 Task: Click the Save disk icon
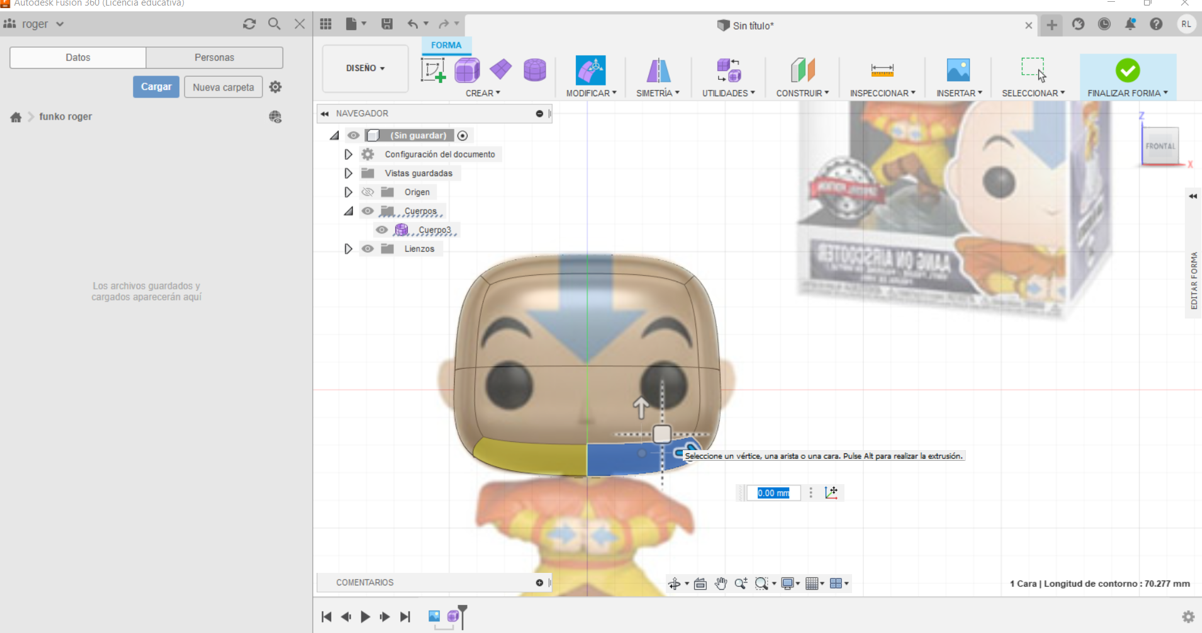387,24
